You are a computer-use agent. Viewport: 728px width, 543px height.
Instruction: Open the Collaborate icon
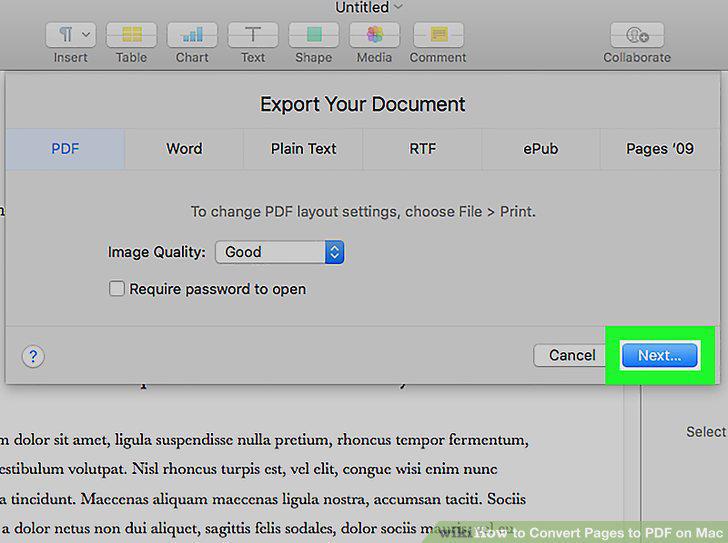click(637, 35)
